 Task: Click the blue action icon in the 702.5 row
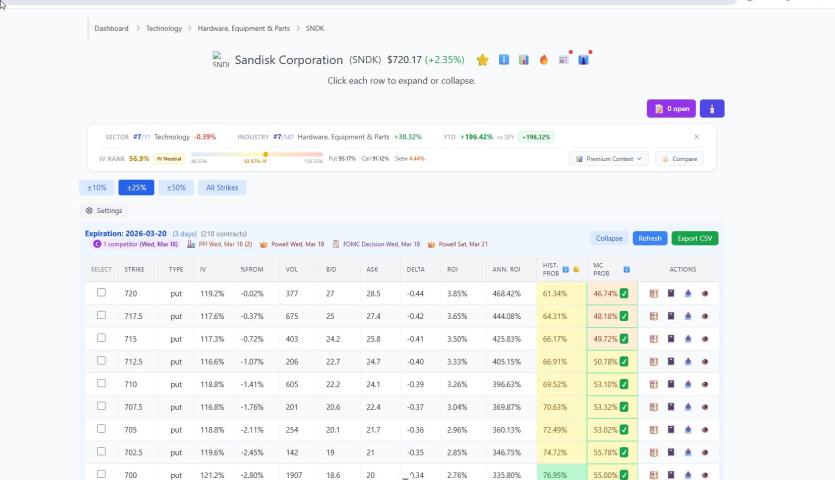point(688,452)
